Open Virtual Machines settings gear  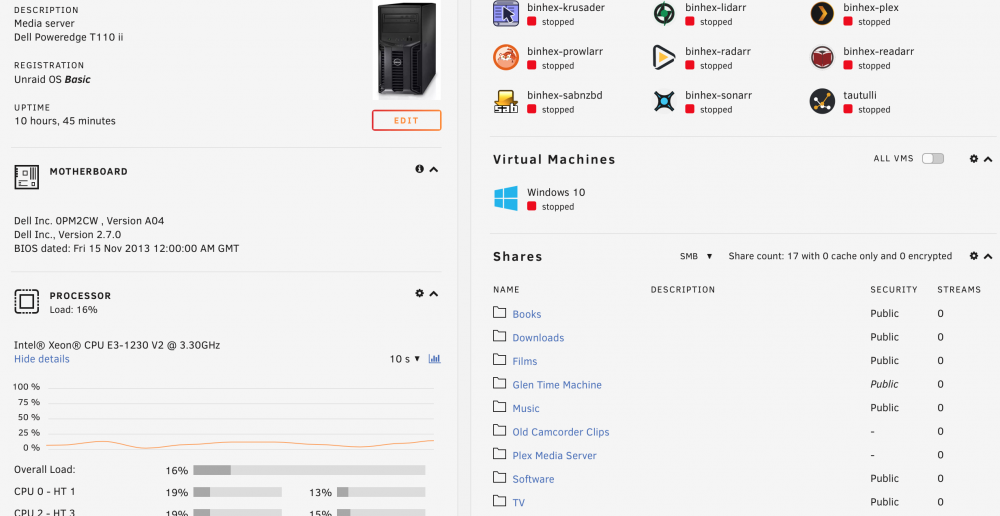point(974,159)
